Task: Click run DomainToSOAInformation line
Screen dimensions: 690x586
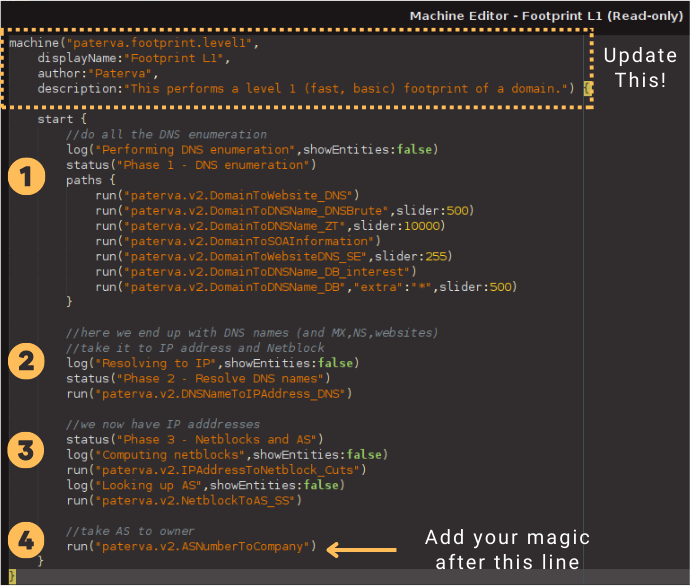Action: (x=238, y=242)
